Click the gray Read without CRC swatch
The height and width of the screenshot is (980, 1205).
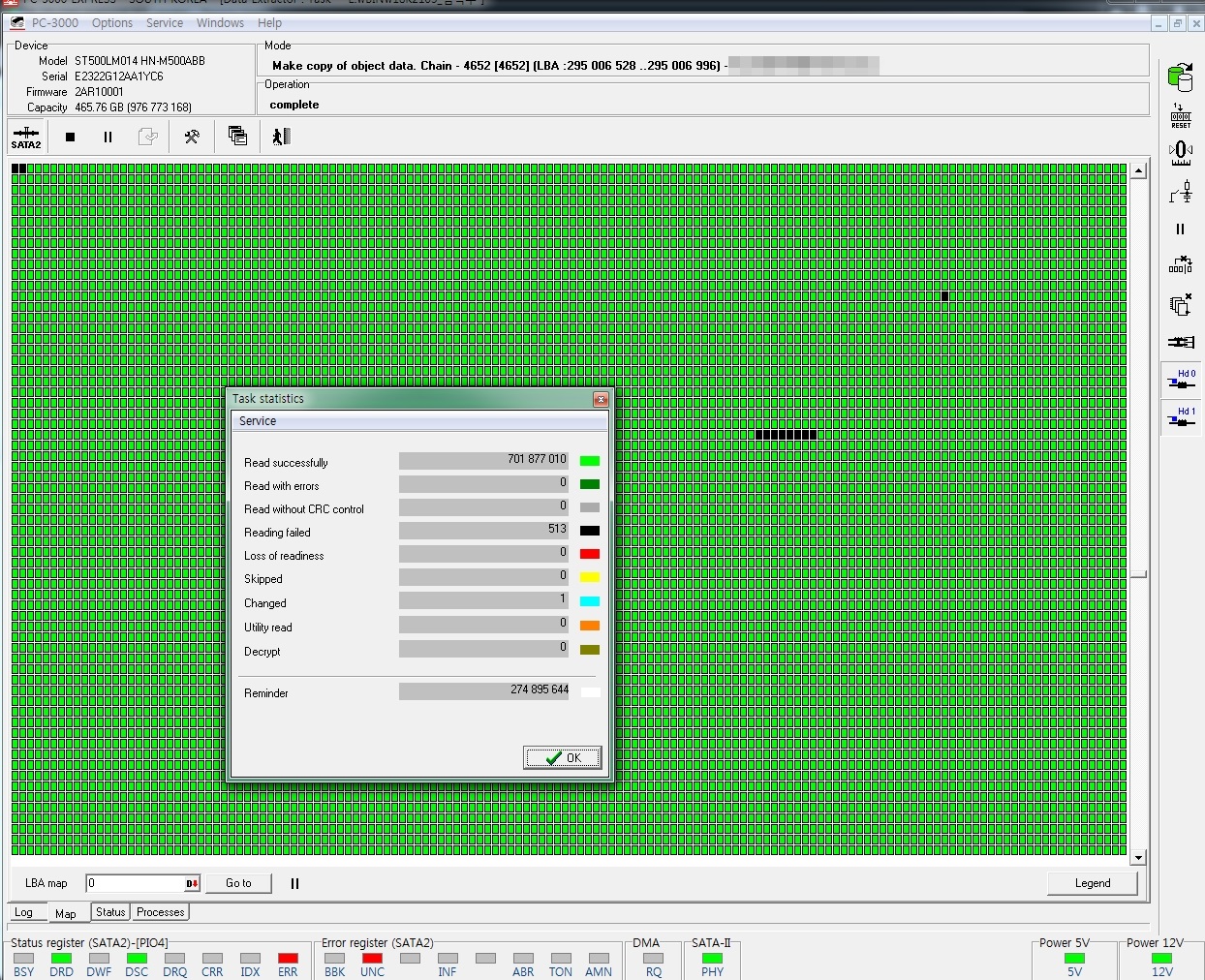click(x=590, y=507)
